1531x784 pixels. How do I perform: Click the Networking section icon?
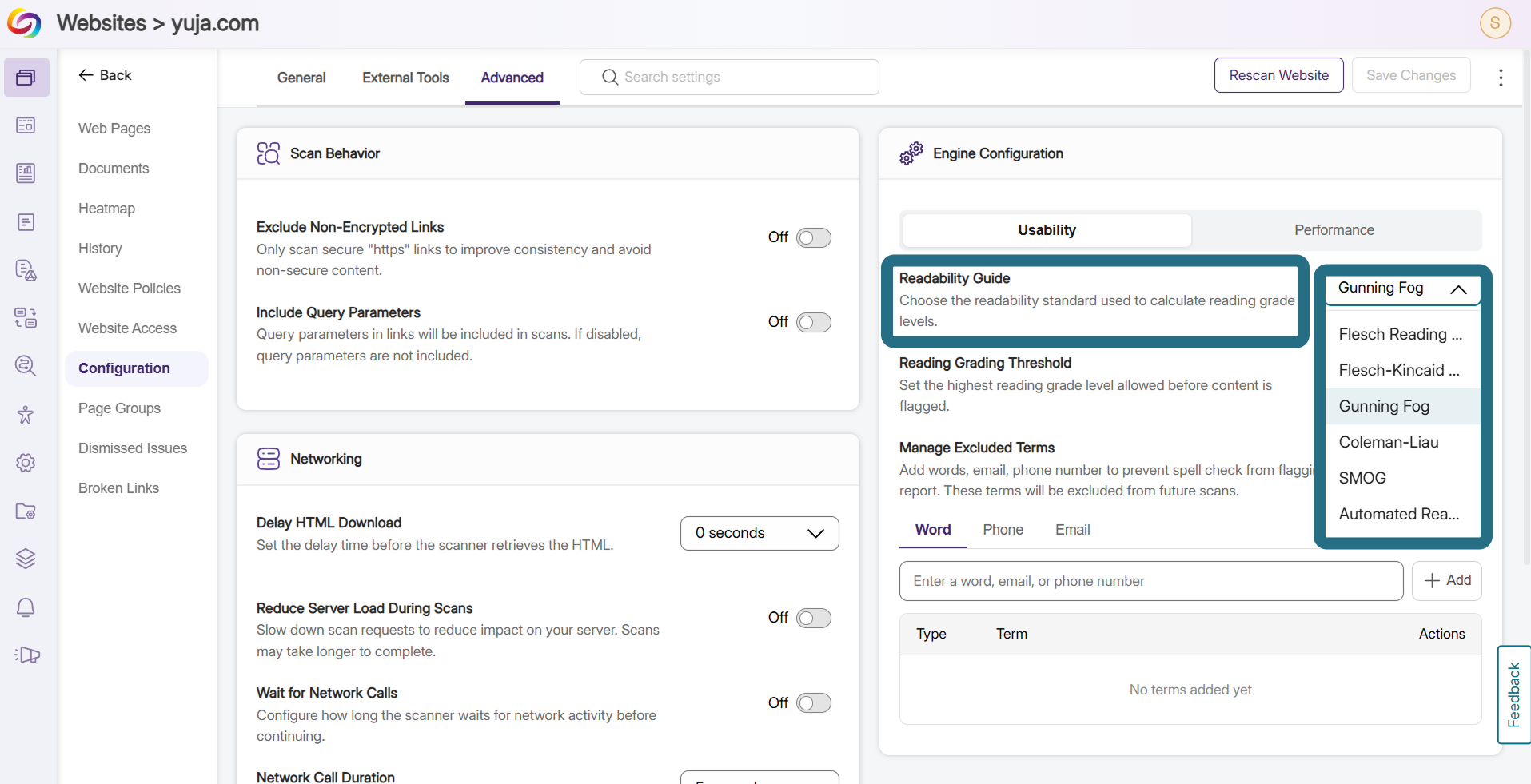pyautogui.click(x=269, y=459)
